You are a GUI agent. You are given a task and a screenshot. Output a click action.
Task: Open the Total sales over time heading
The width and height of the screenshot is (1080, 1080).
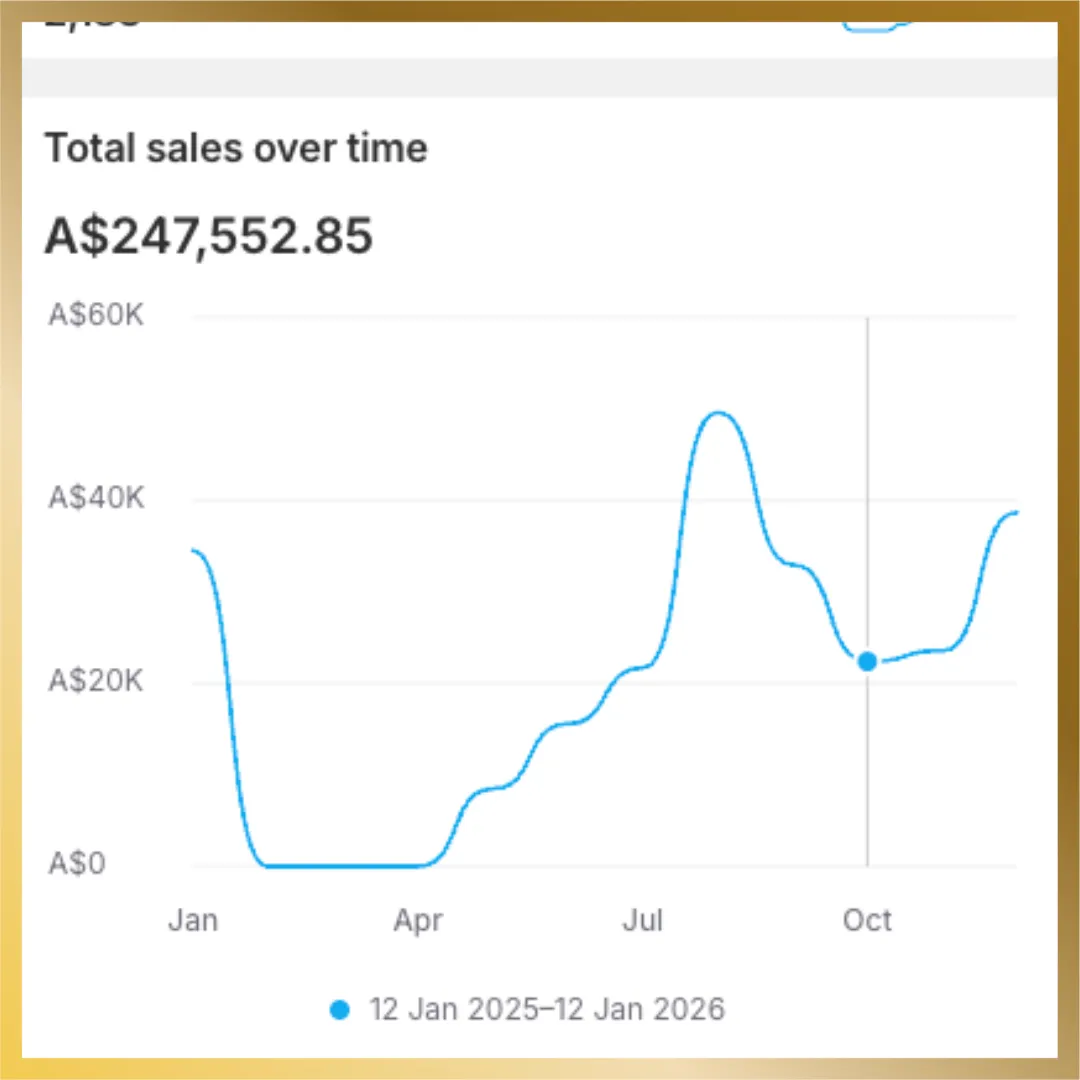(236, 148)
